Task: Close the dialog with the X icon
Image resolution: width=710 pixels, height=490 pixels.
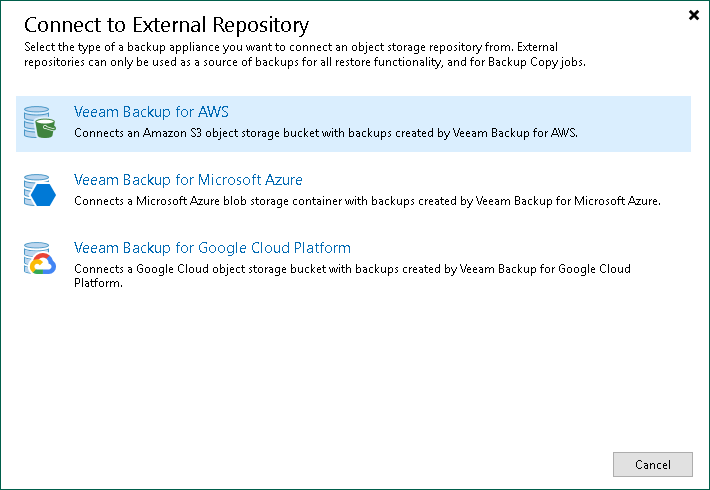Action: (694, 15)
